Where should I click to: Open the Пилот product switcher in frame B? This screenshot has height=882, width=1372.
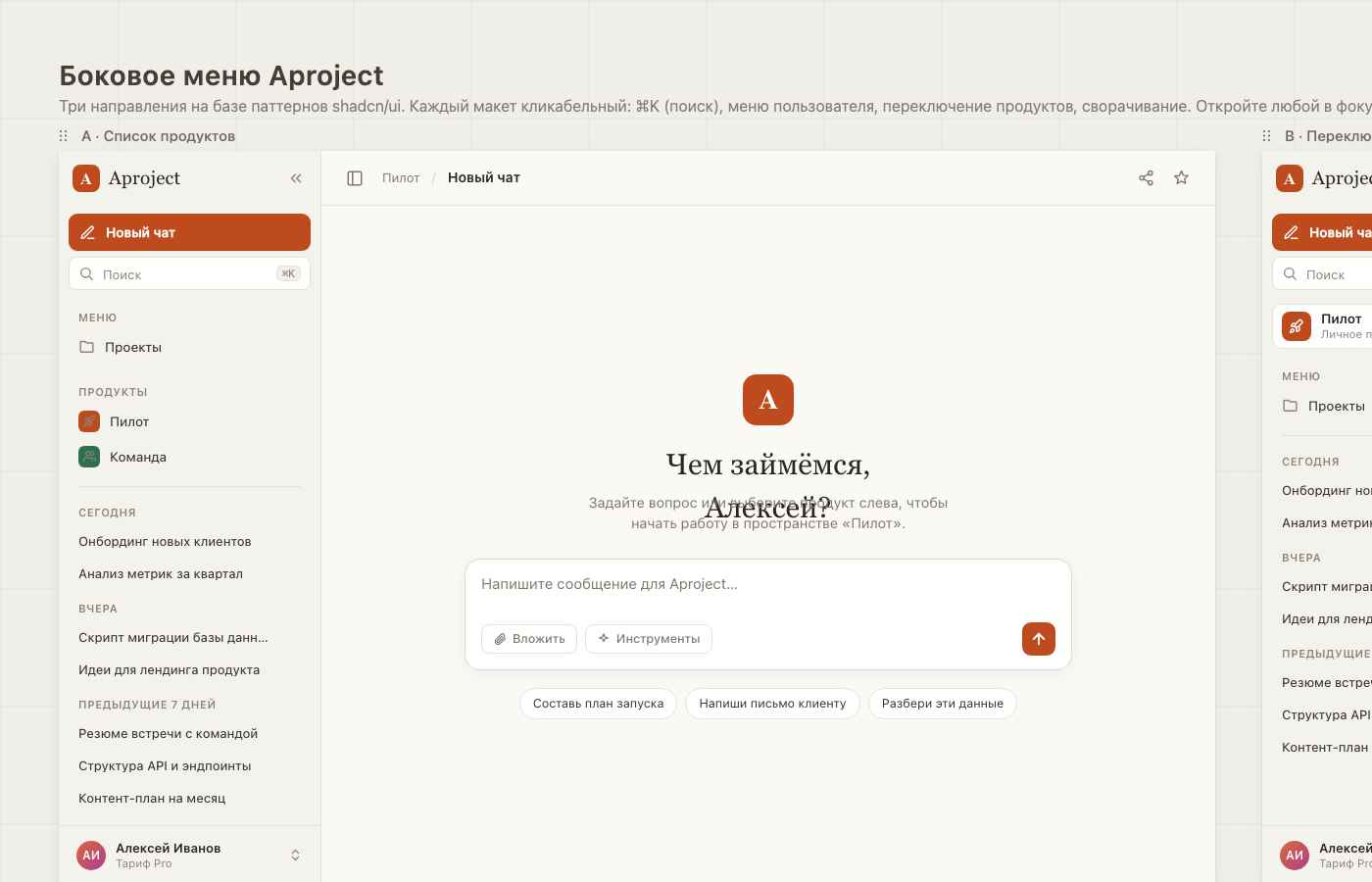point(1322,326)
